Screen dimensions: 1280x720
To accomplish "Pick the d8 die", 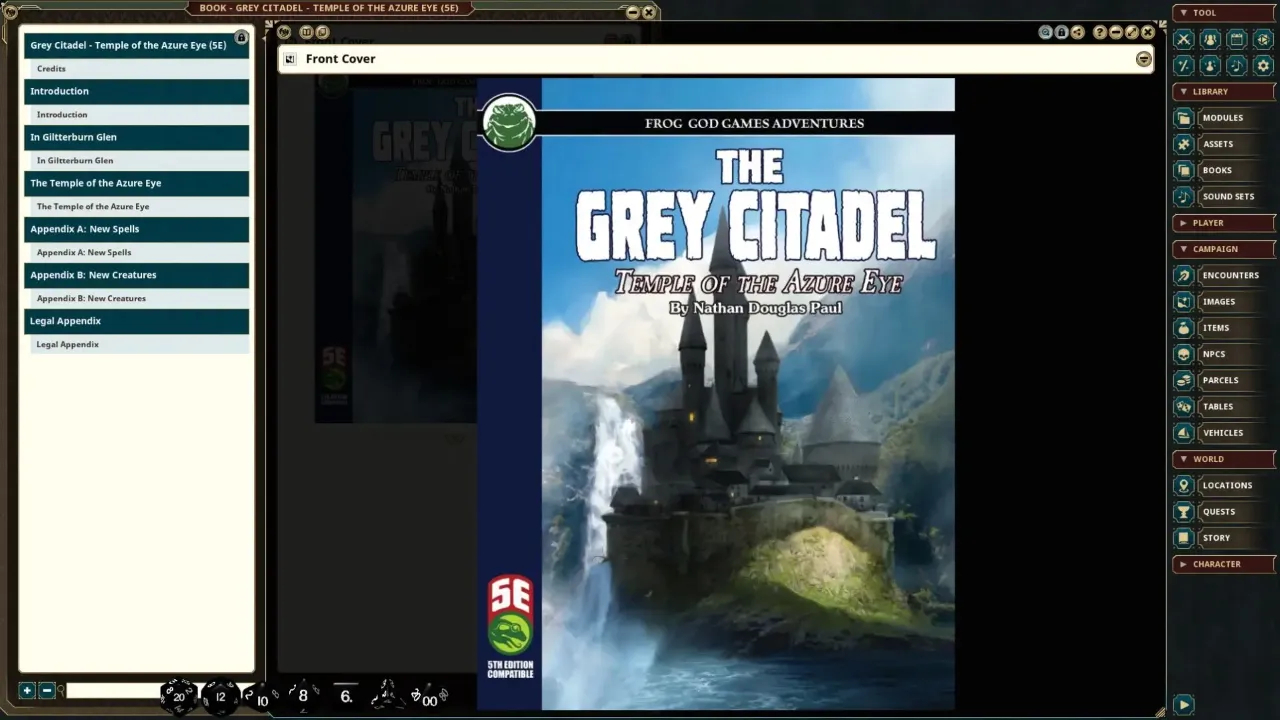I will click(304, 695).
